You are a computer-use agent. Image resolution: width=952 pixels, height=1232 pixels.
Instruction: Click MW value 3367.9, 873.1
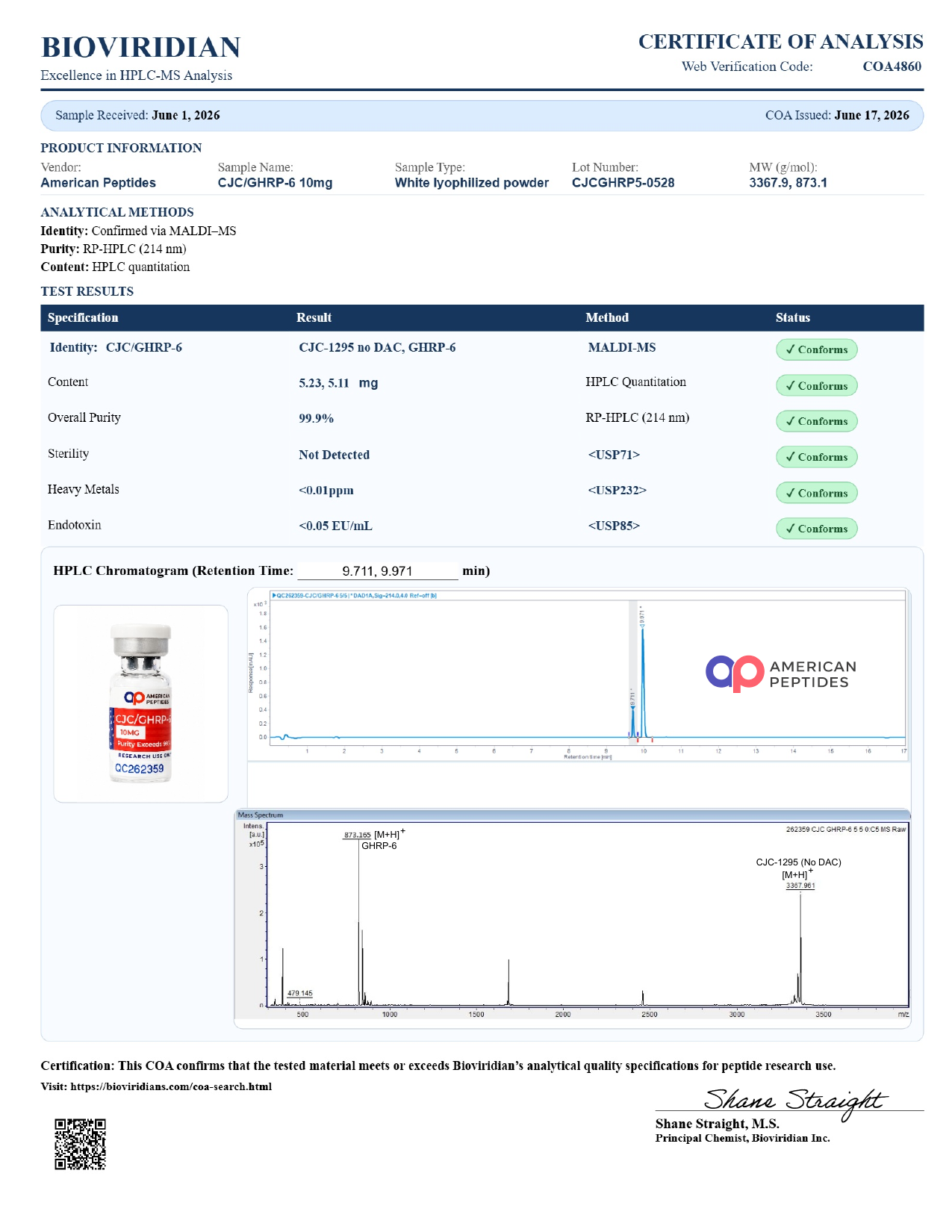click(788, 183)
